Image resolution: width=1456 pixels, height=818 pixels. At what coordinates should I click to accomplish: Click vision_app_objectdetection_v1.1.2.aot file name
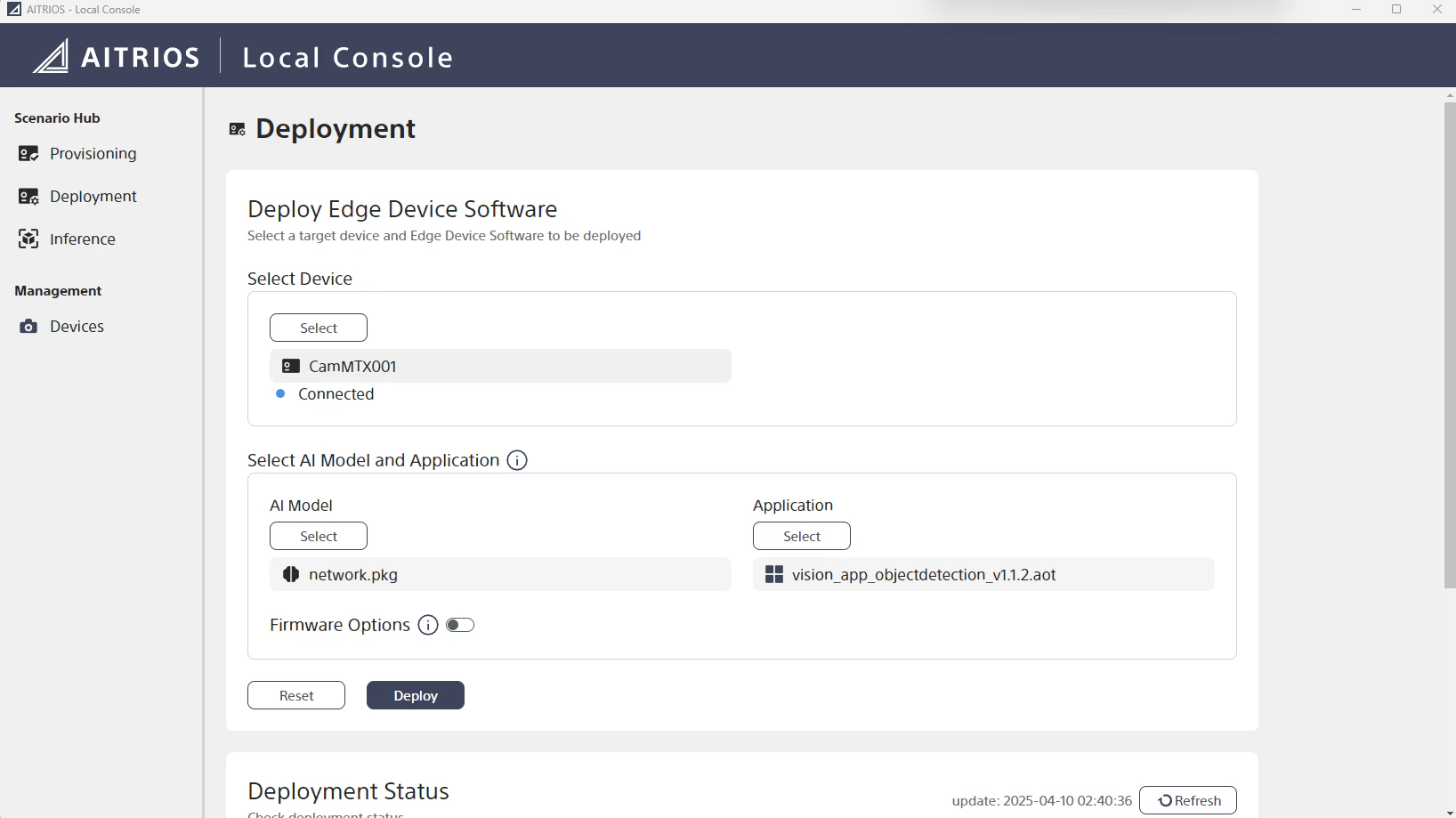924,575
